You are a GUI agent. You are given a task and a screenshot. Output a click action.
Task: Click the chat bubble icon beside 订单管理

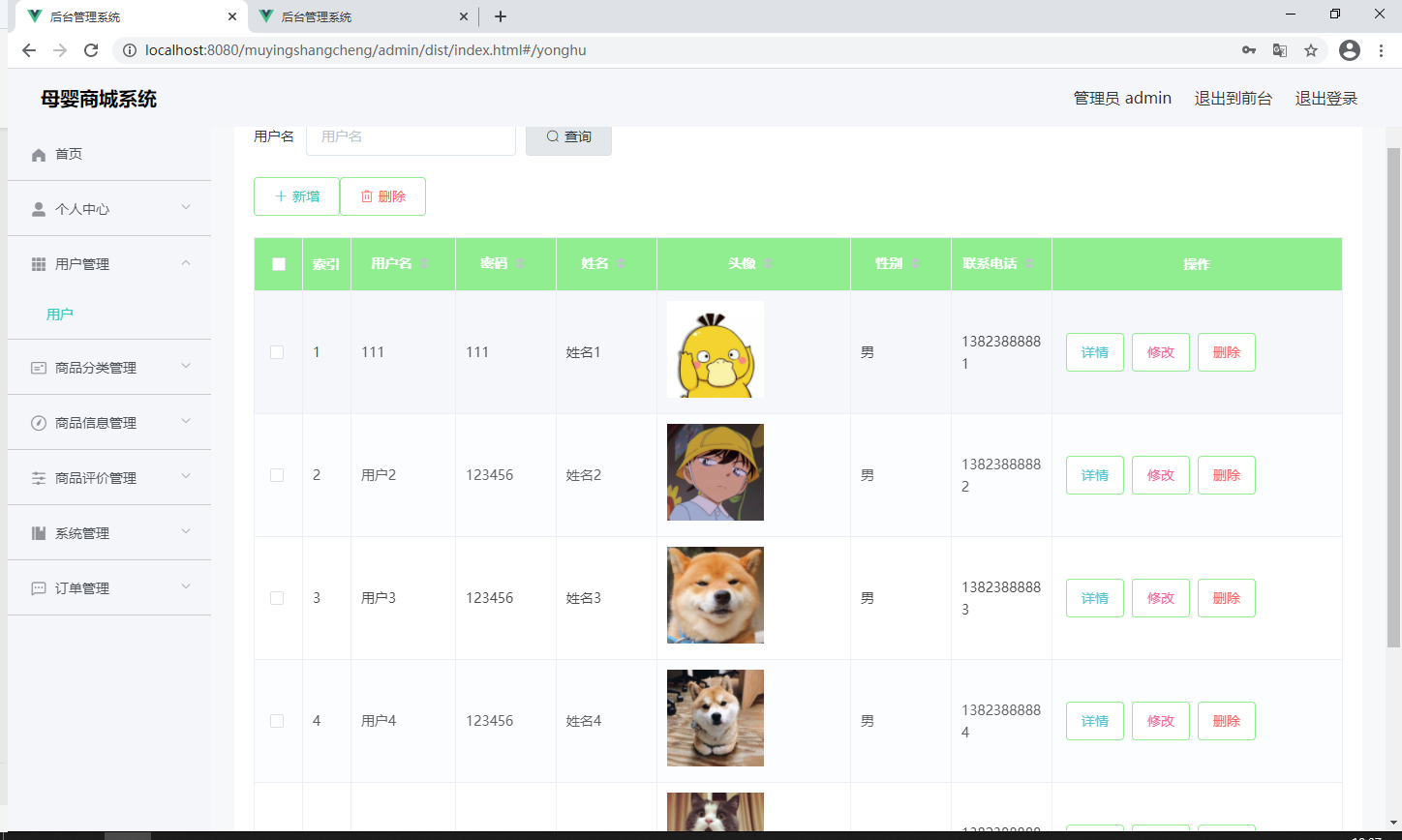point(39,588)
